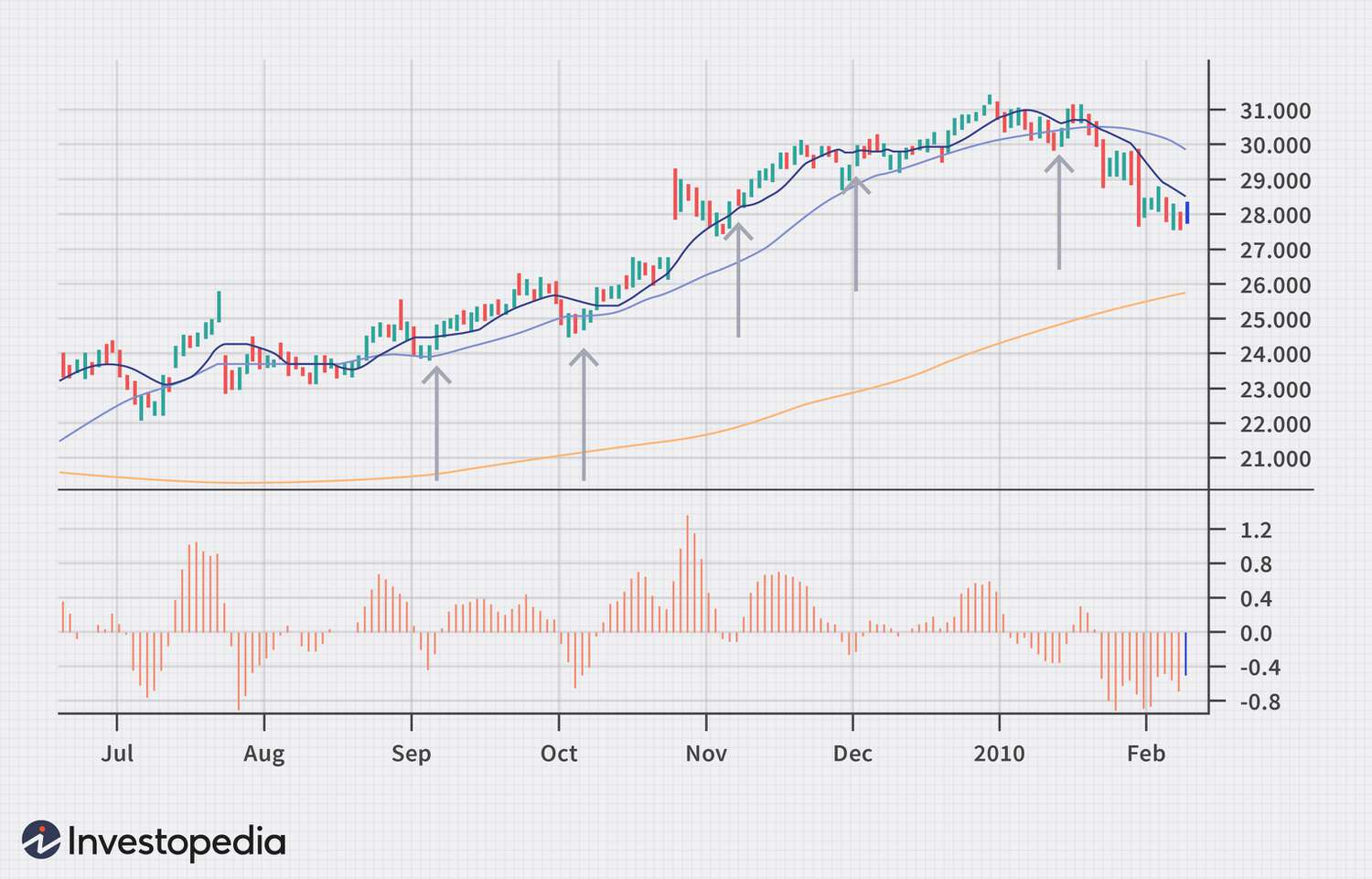Click the 25.000 price axis label
1372x879 pixels.
(x=1275, y=319)
